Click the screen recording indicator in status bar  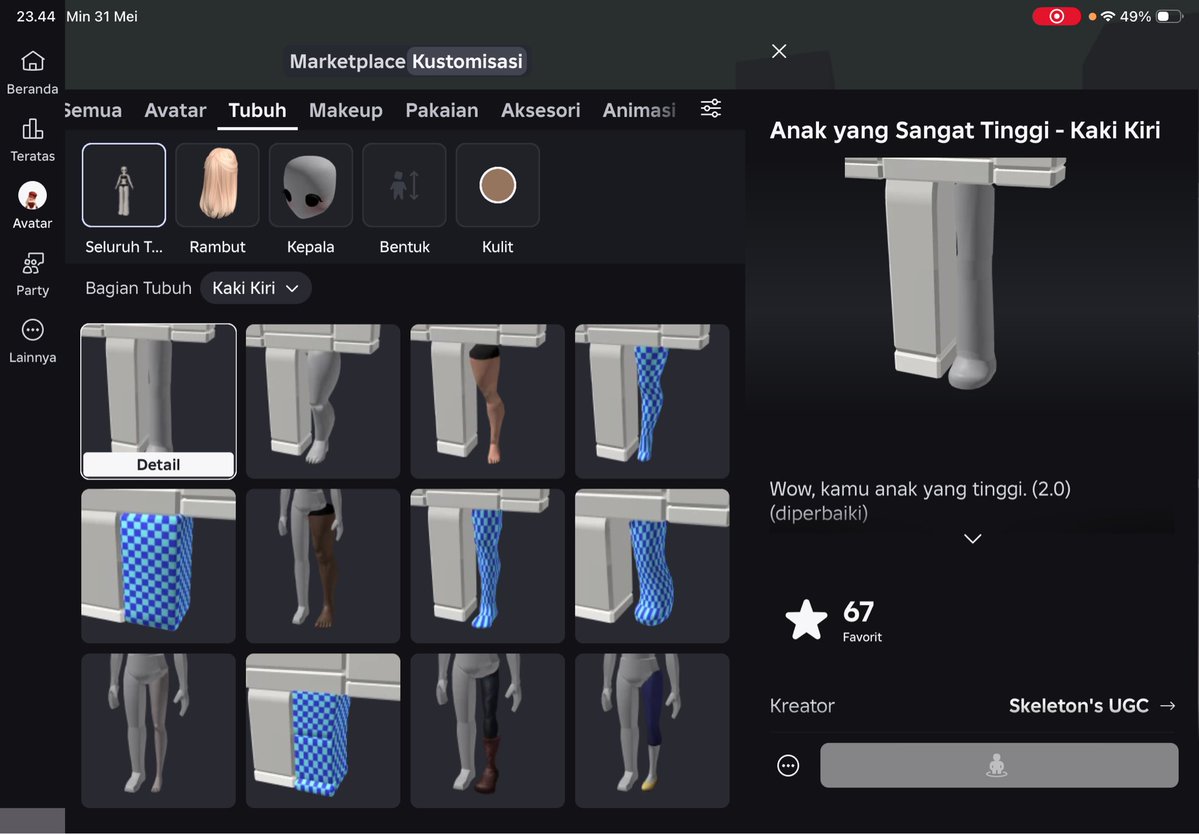[1056, 16]
